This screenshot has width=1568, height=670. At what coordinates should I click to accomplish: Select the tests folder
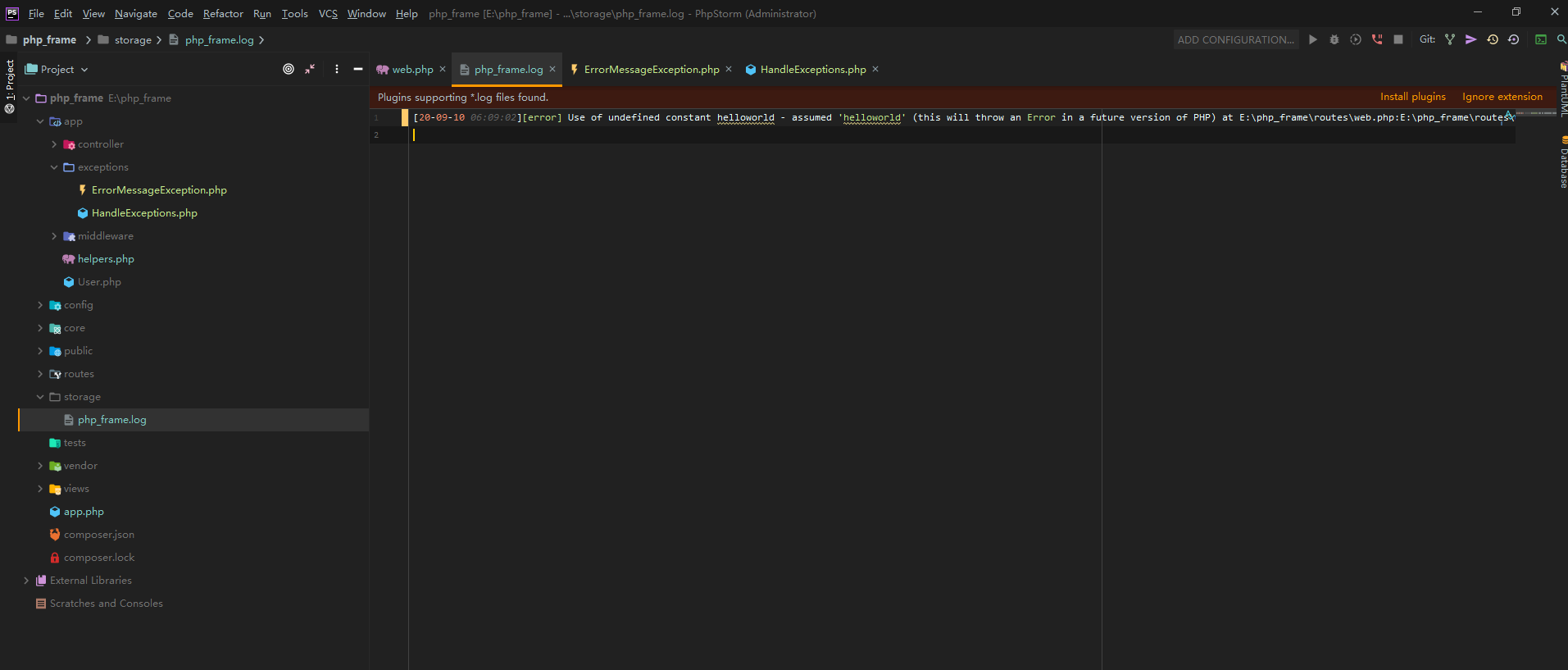coord(75,443)
